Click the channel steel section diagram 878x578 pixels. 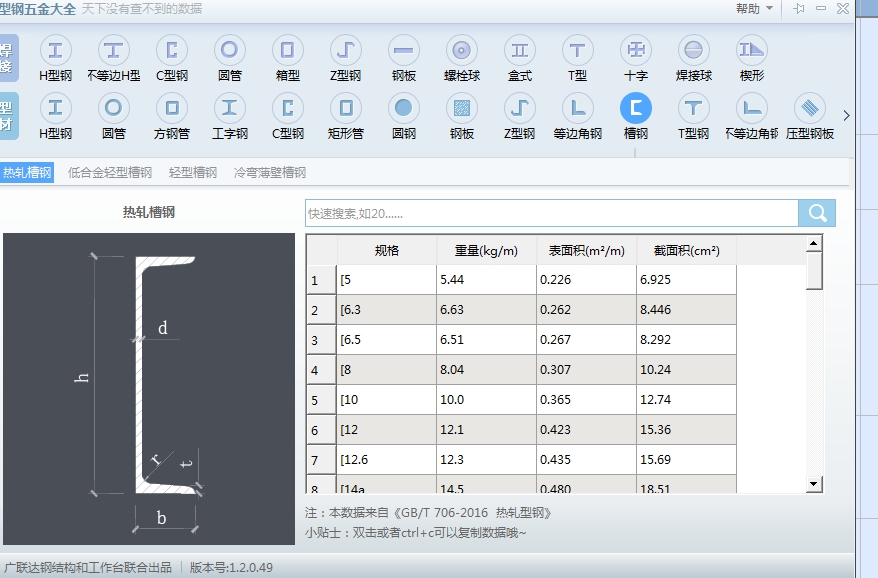point(149,389)
